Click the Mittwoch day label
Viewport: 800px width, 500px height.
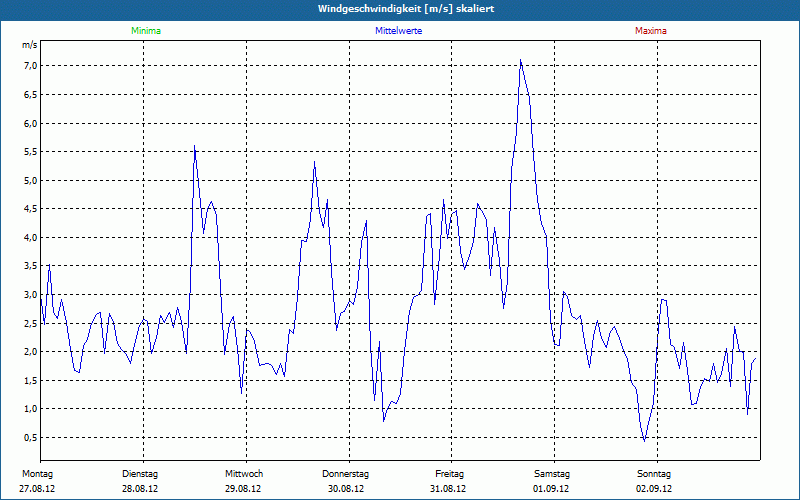pyautogui.click(x=244, y=474)
